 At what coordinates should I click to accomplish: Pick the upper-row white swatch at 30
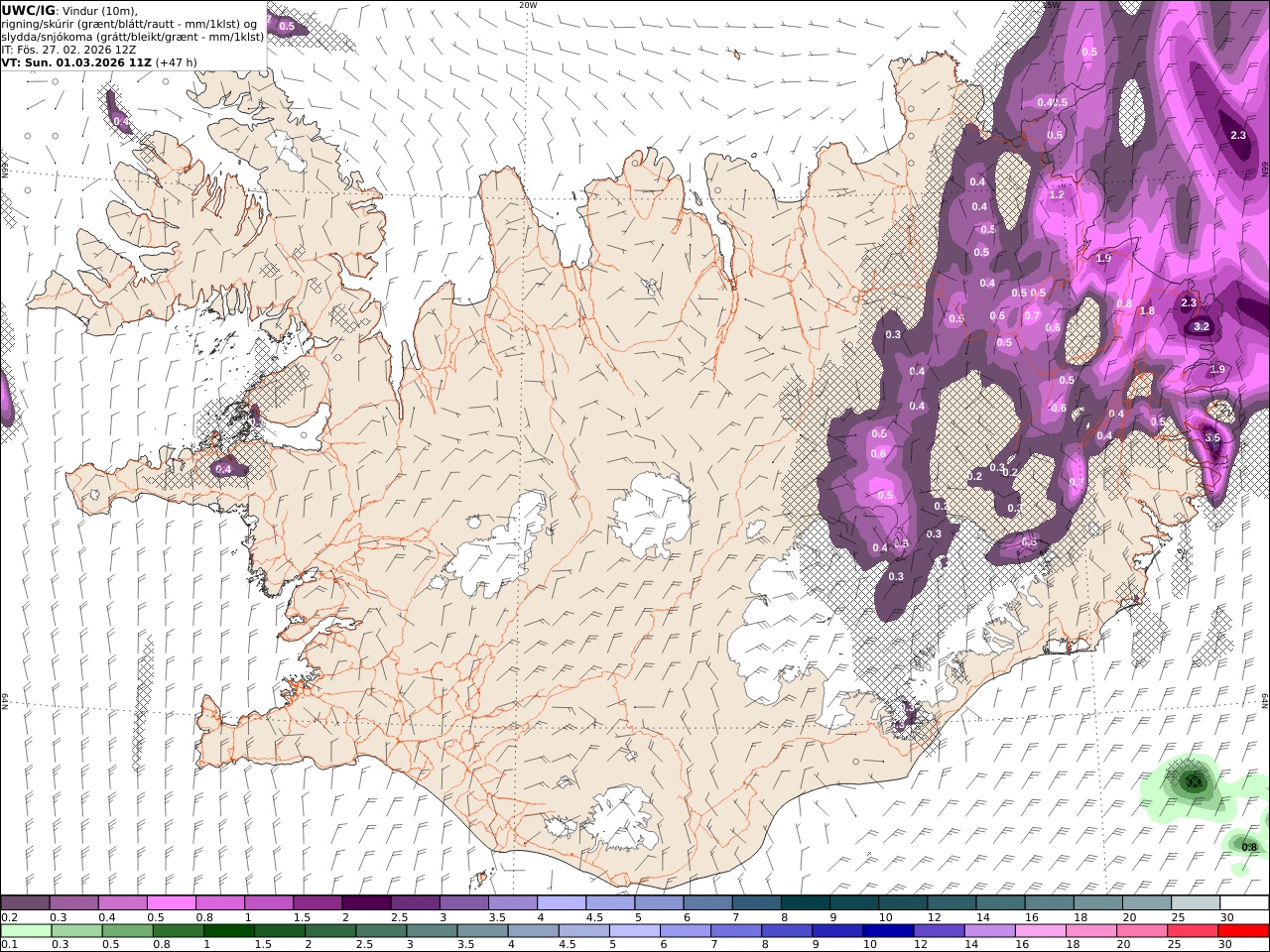(x=1243, y=903)
